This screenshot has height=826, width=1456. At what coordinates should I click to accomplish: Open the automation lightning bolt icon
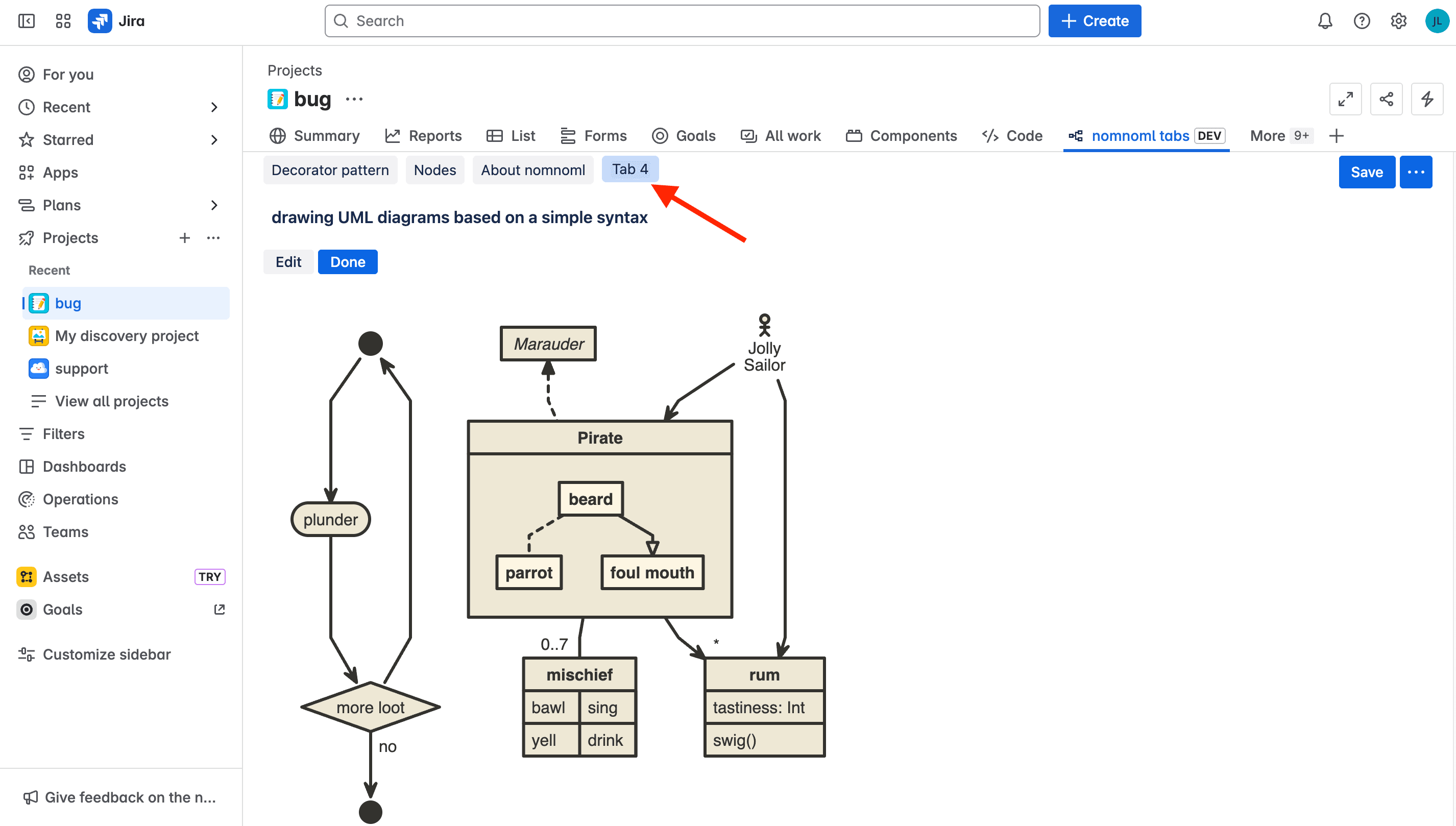1427,99
